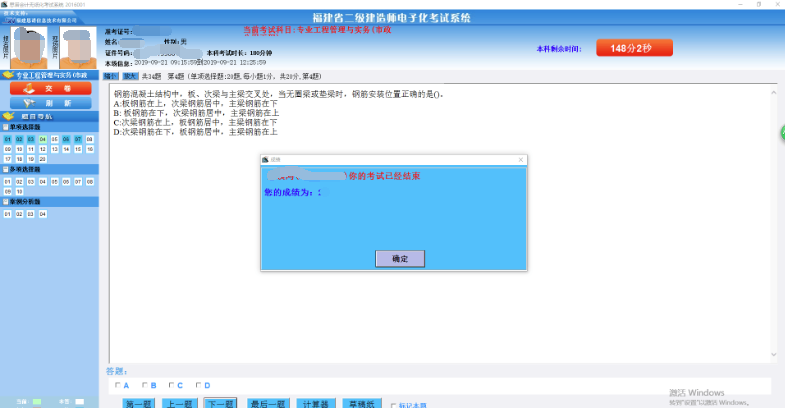Go to previous question with 上一题
Image resolution: width=785 pixels, height=411 pixels.
179,404
